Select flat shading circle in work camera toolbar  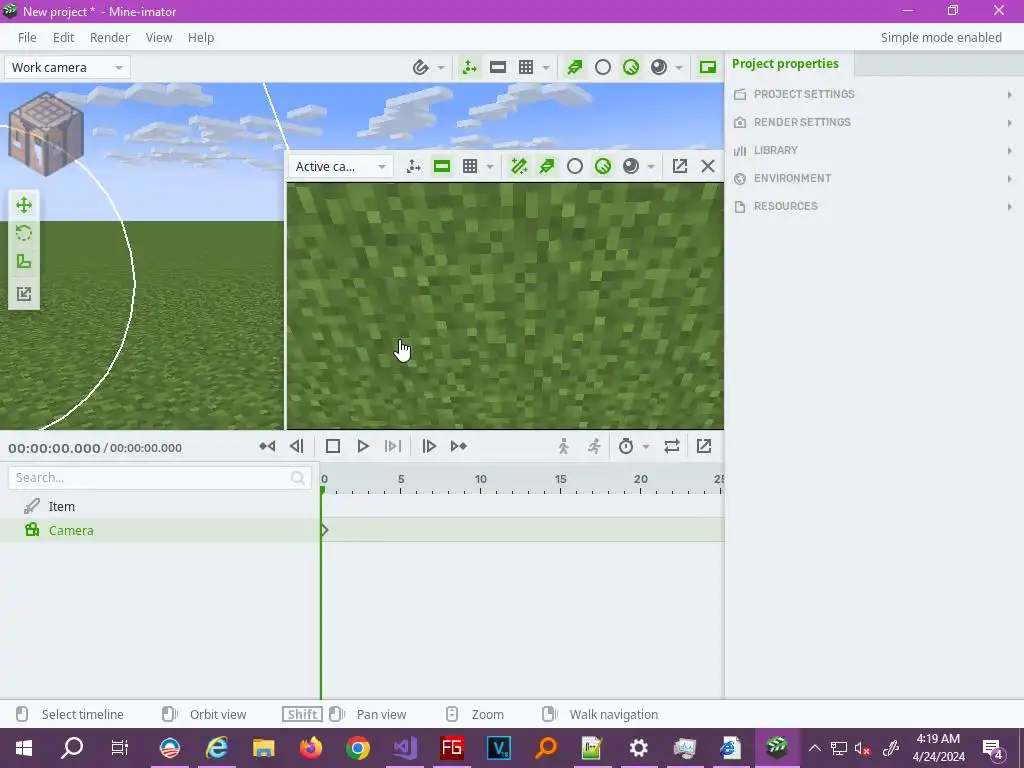(603, 67)
